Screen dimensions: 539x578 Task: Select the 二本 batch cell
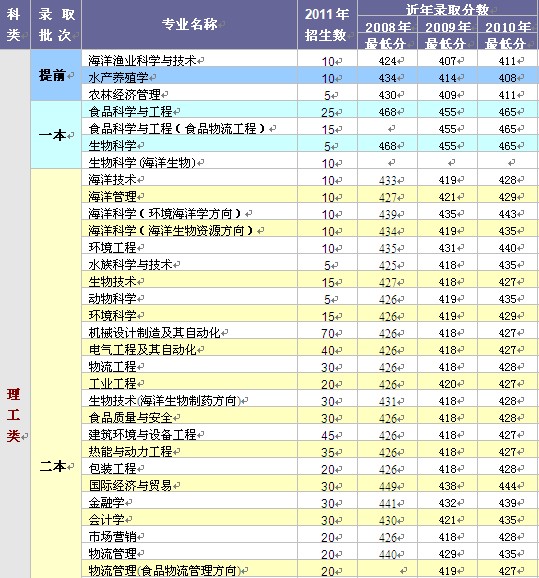point(56,466)
